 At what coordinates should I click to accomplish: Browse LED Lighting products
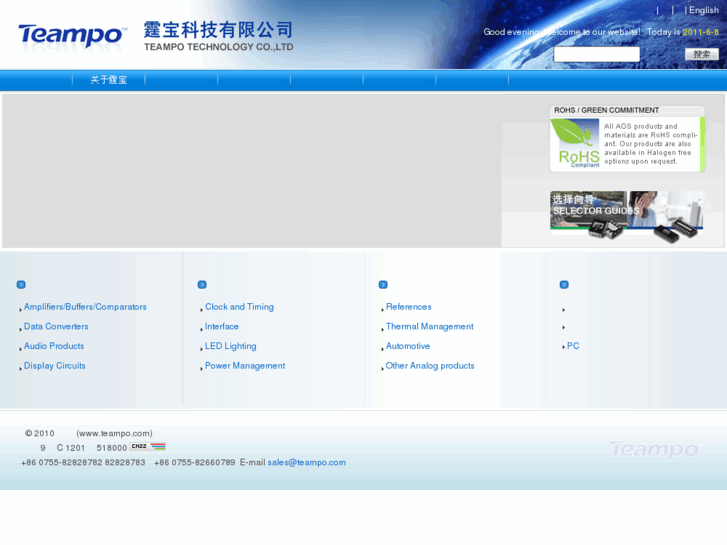tap(230, 346)
